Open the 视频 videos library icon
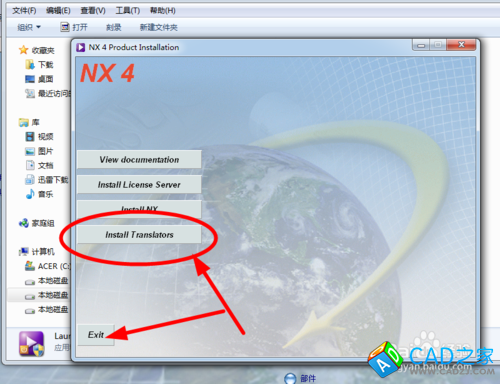Viewport: 500px width, 384px height. (30, 136)
